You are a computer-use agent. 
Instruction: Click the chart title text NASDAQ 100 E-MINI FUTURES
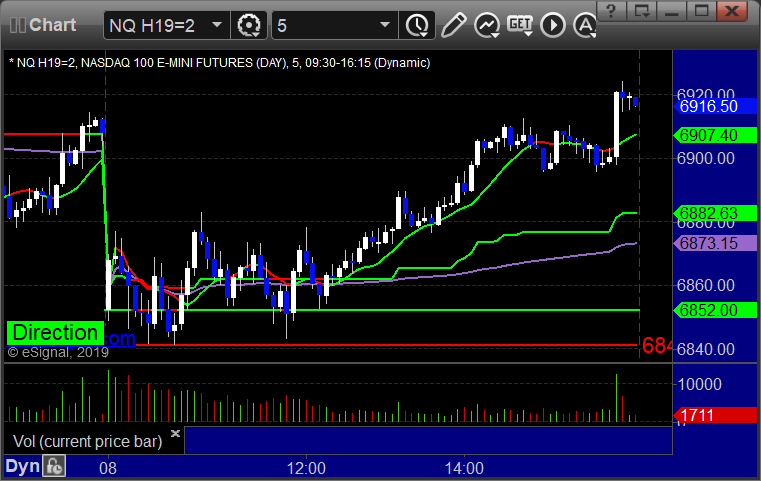point(184,63)
